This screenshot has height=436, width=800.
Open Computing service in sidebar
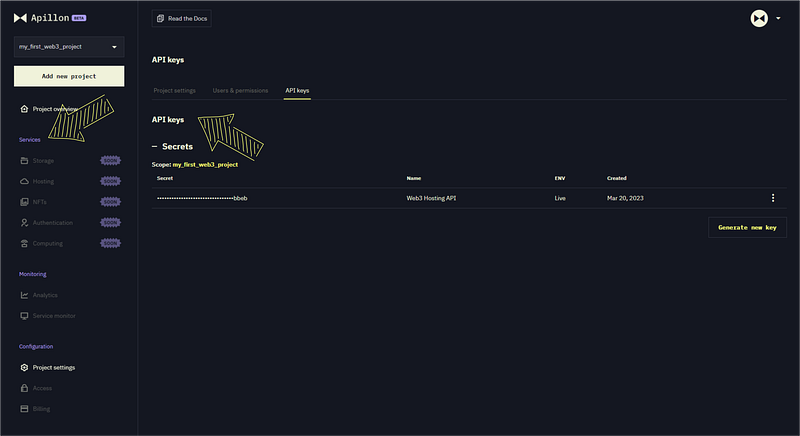[x=48, y=244]
